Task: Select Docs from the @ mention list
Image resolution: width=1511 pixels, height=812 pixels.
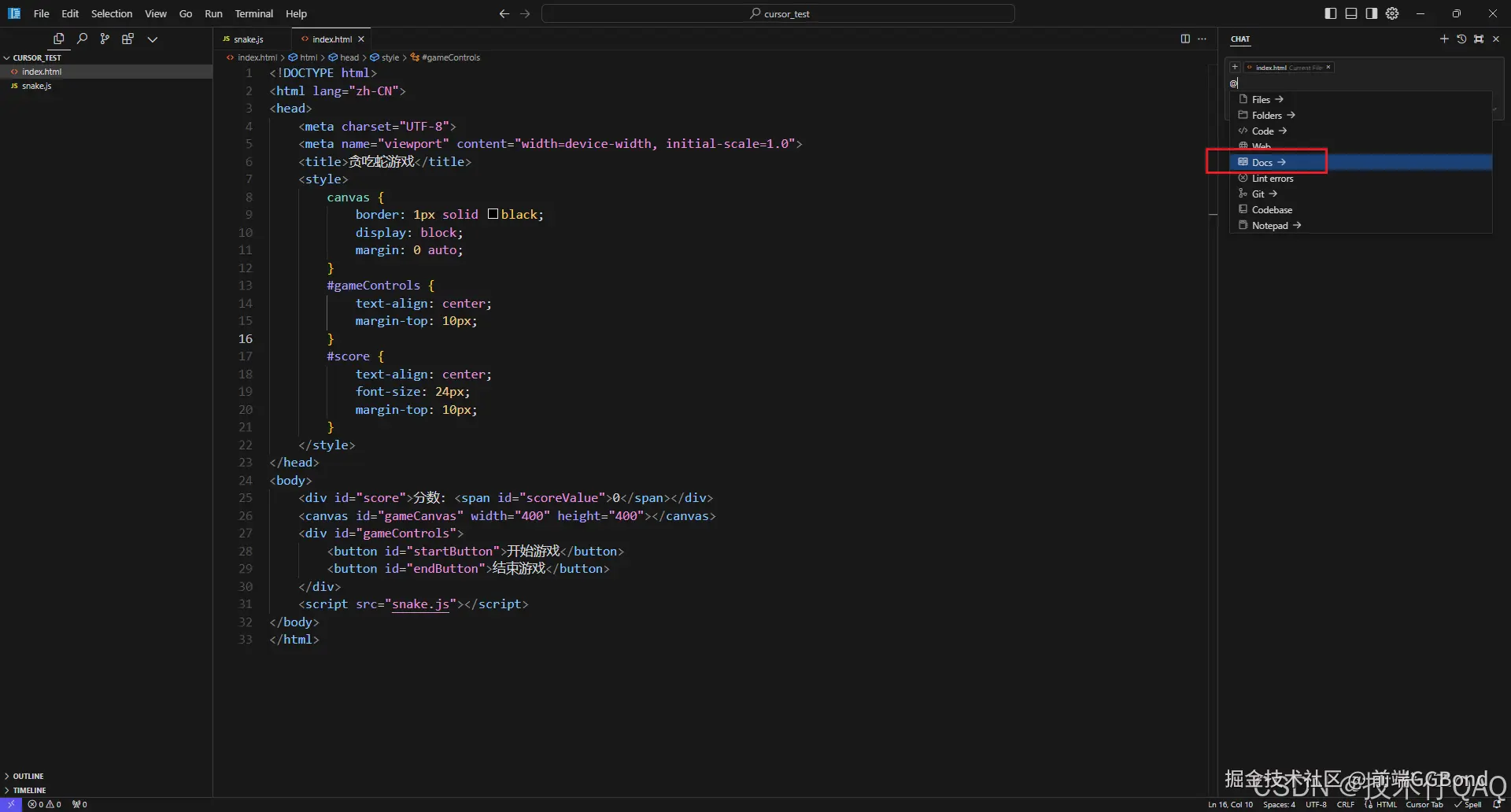Action: [x=1262, y=163]
